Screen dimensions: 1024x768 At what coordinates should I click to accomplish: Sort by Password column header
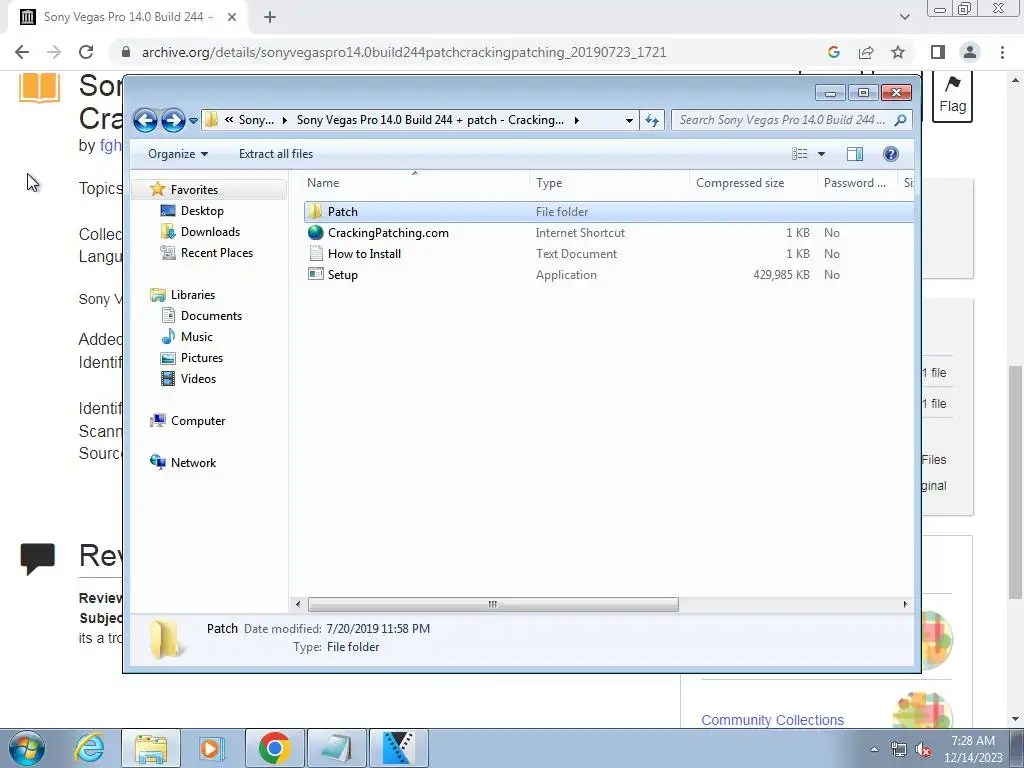tap(857, 183)
